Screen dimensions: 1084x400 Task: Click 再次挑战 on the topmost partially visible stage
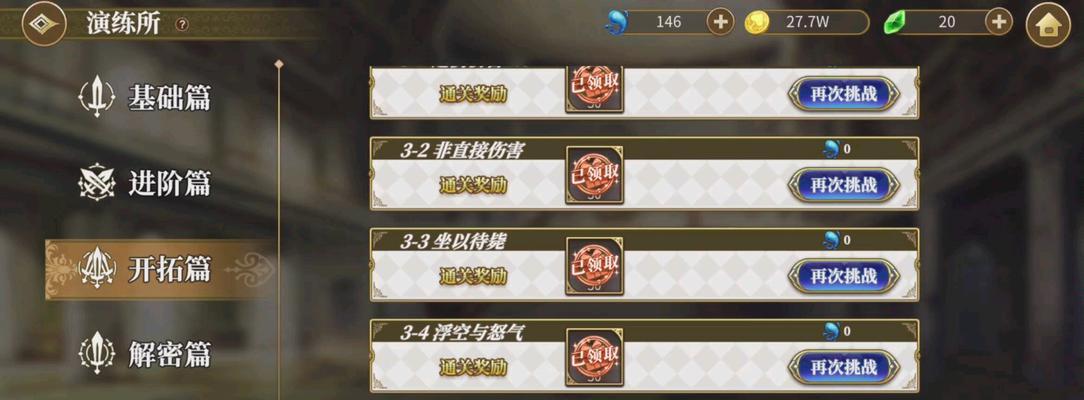(x=843, y=94)
